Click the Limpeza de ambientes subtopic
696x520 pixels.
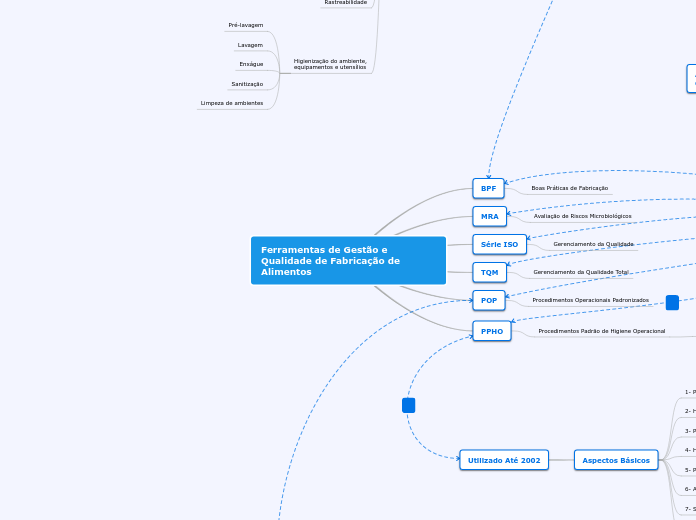pyautogui.click(x=232, y=103)
